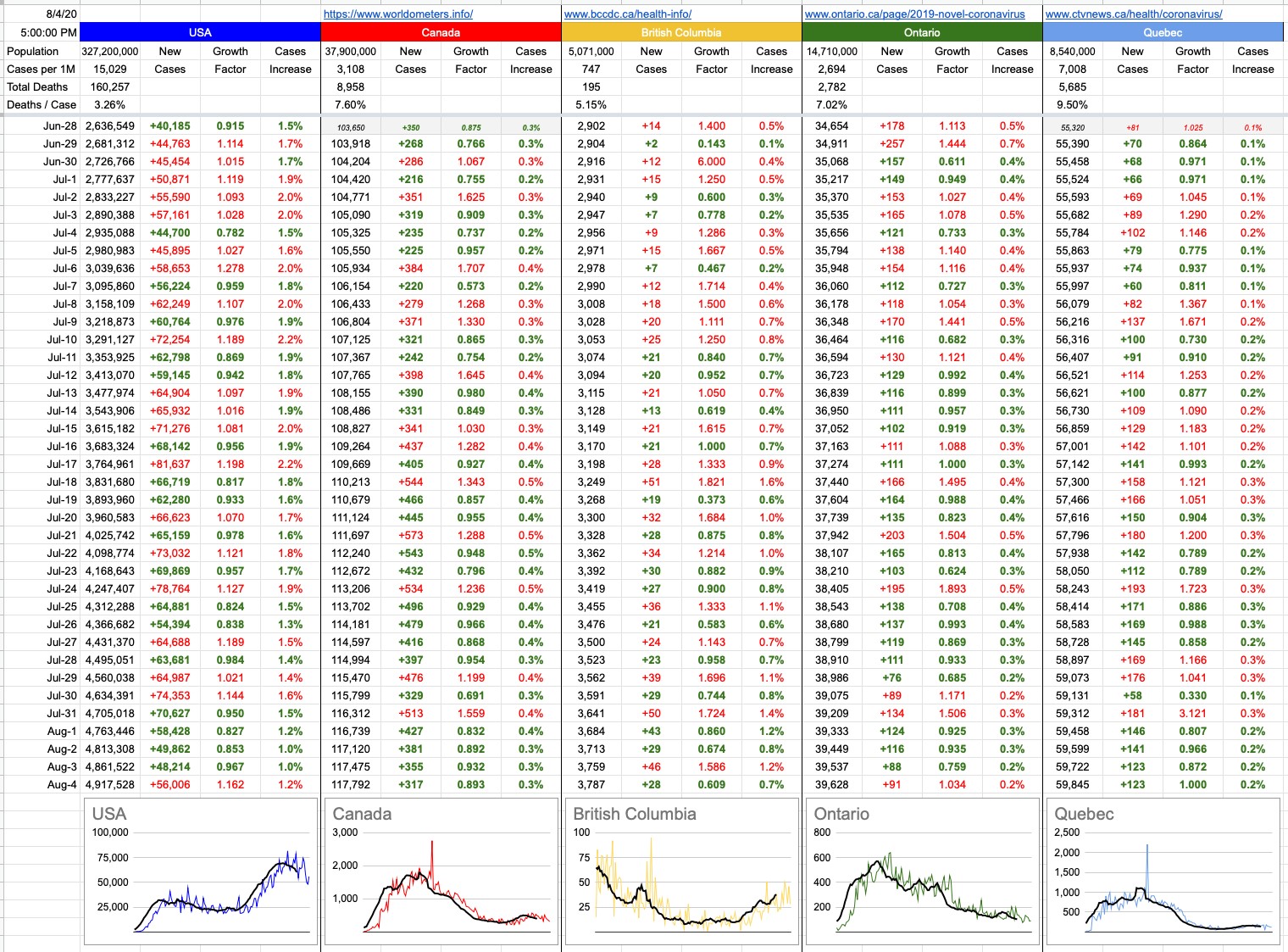Select Ontario total cases 39,628 cell
Image resolution: width=1288 pixels, height=952 pixels.
point(832,784)
